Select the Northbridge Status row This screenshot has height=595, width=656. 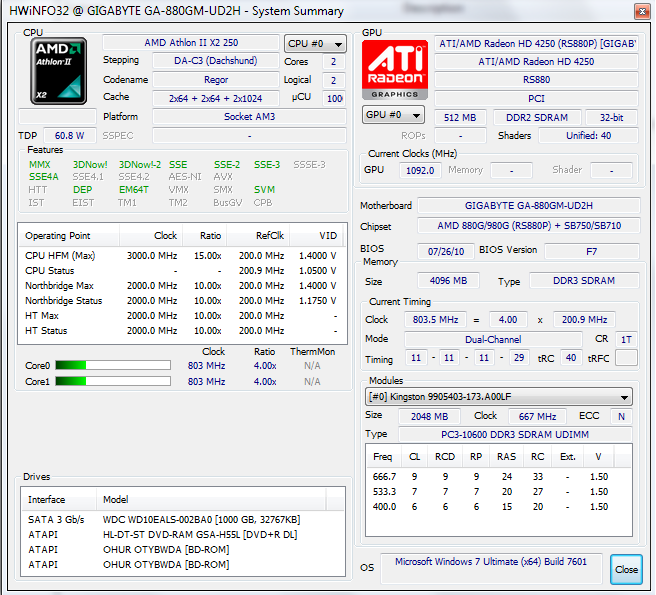(181, 301)
